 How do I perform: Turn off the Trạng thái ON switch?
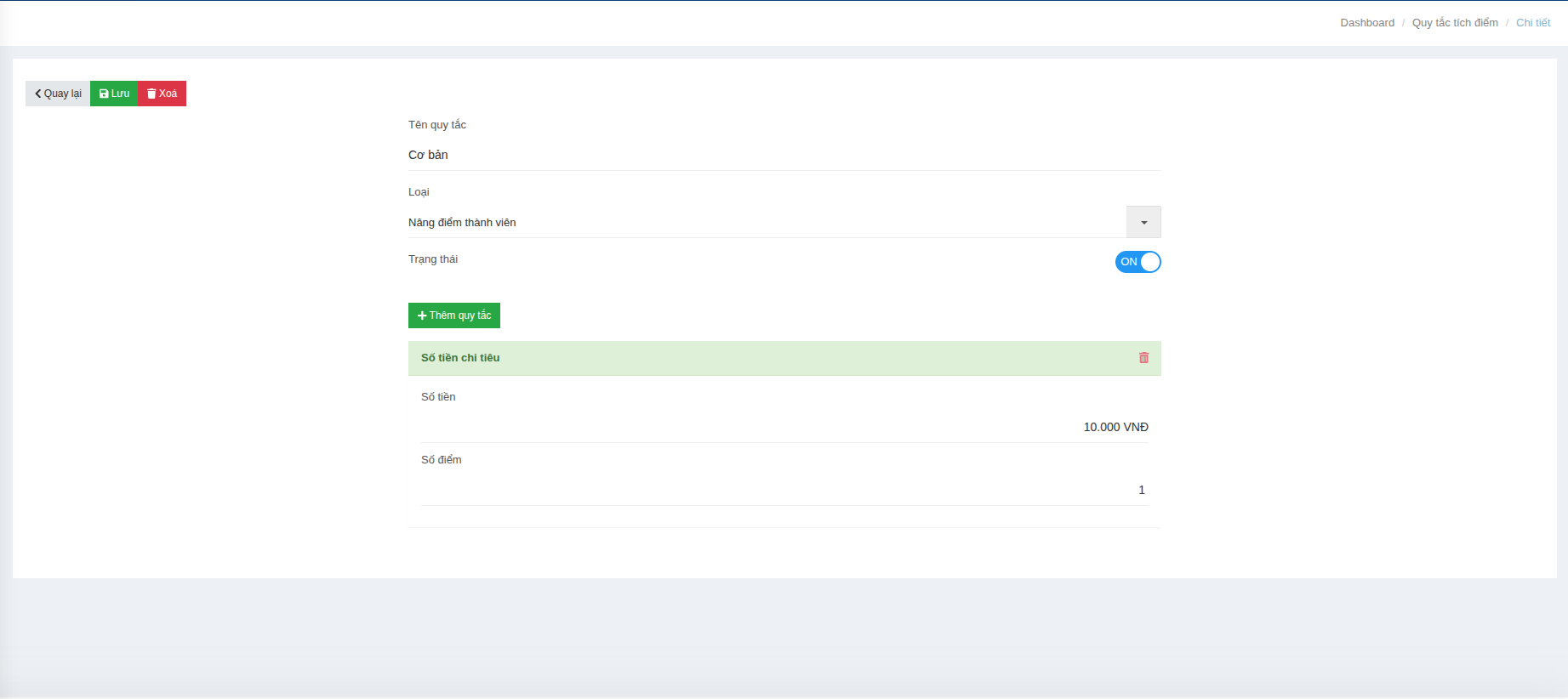coord(1138,262)
